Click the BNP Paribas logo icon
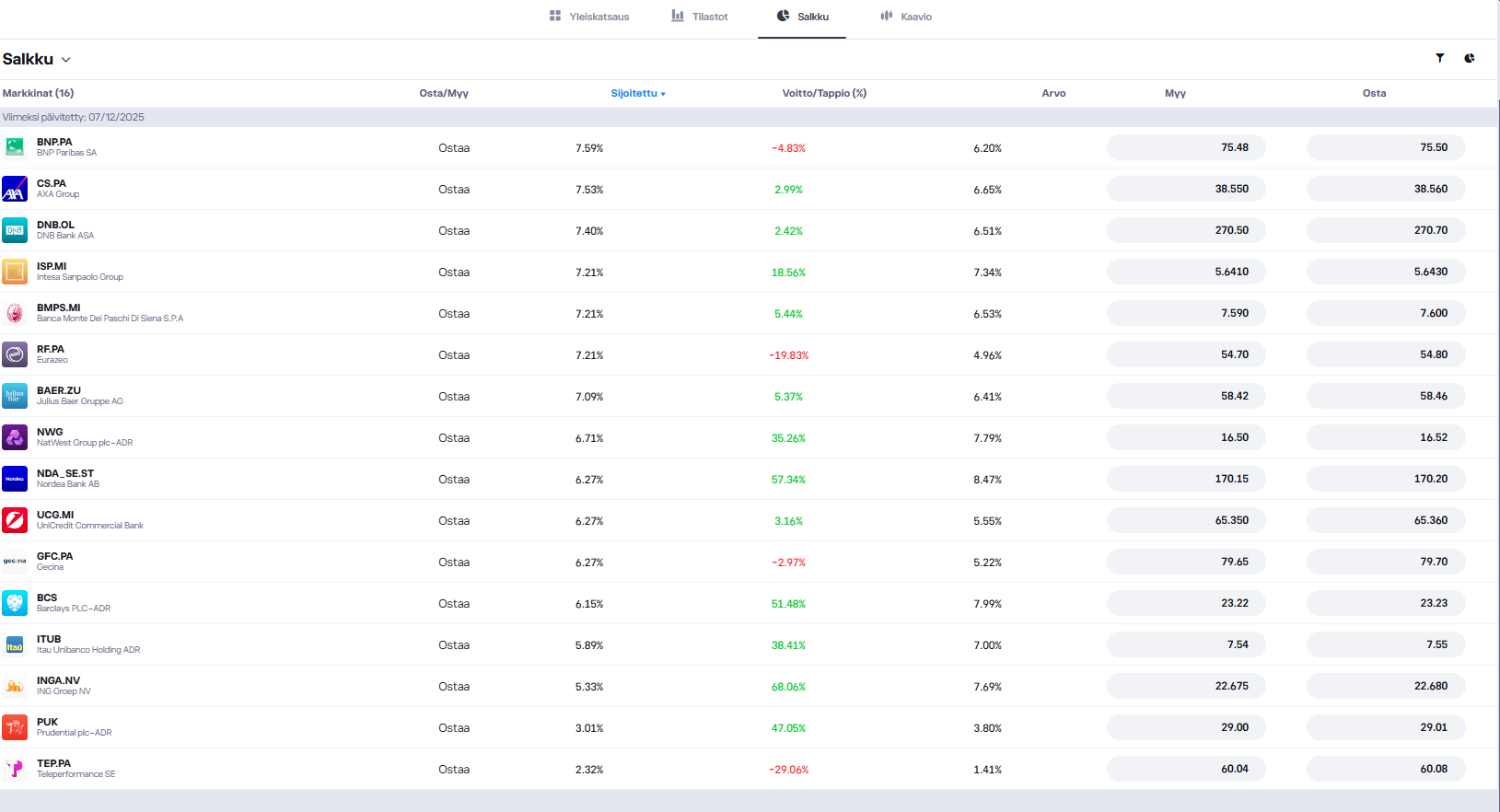The height and width of the screenshot is (812, 1500). (15, 147)
